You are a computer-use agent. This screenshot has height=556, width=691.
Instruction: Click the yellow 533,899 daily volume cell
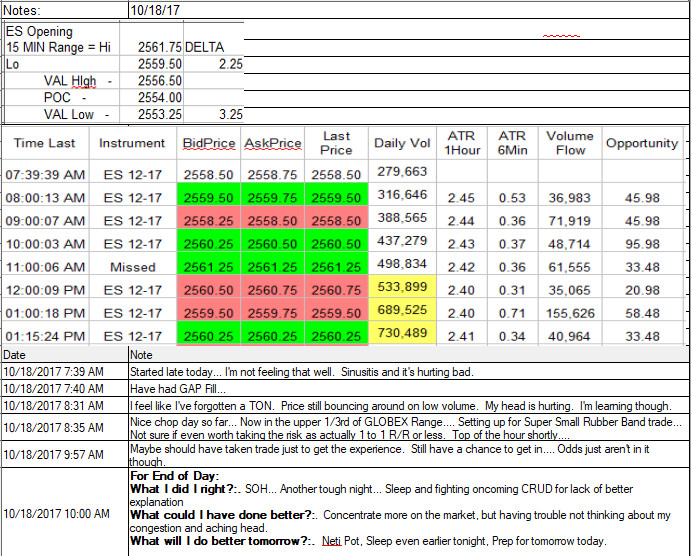click(x=402, y=287)
